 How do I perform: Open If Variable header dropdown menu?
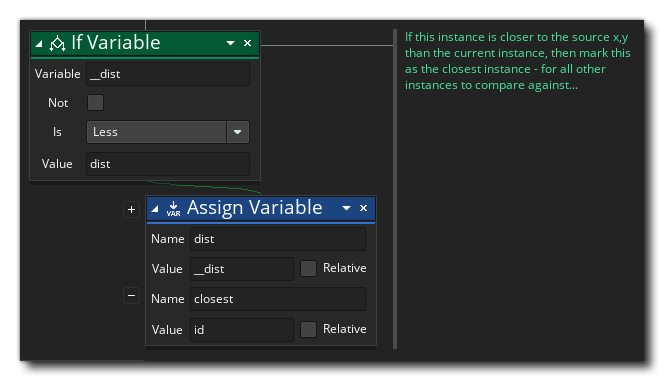[x=230, y=43]
